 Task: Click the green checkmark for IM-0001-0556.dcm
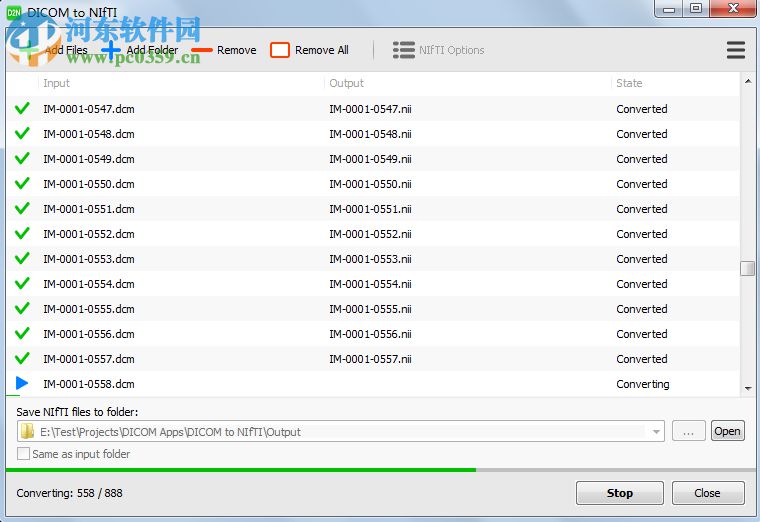[x=22, y=333]
